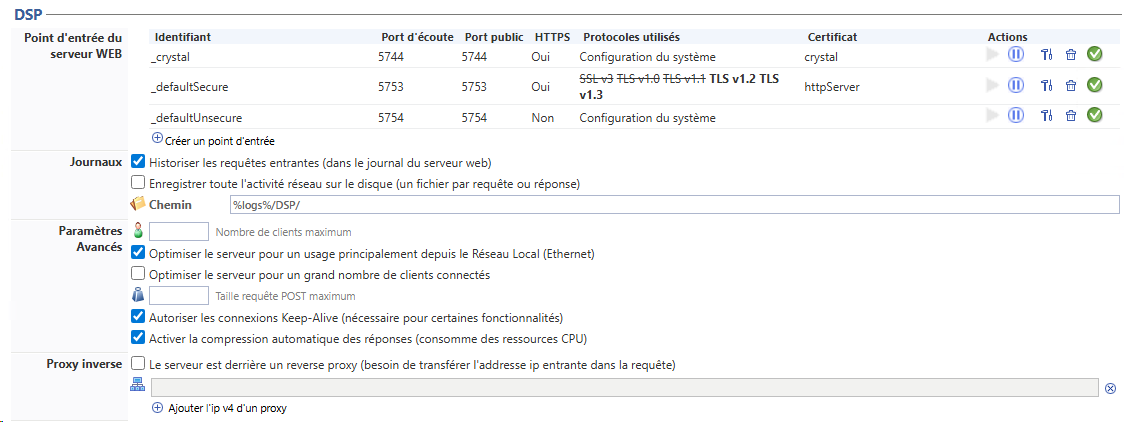Focus the 'Nombre de clients maximum' field
This screenshot has width=1124, height=422.
point(178,232)
